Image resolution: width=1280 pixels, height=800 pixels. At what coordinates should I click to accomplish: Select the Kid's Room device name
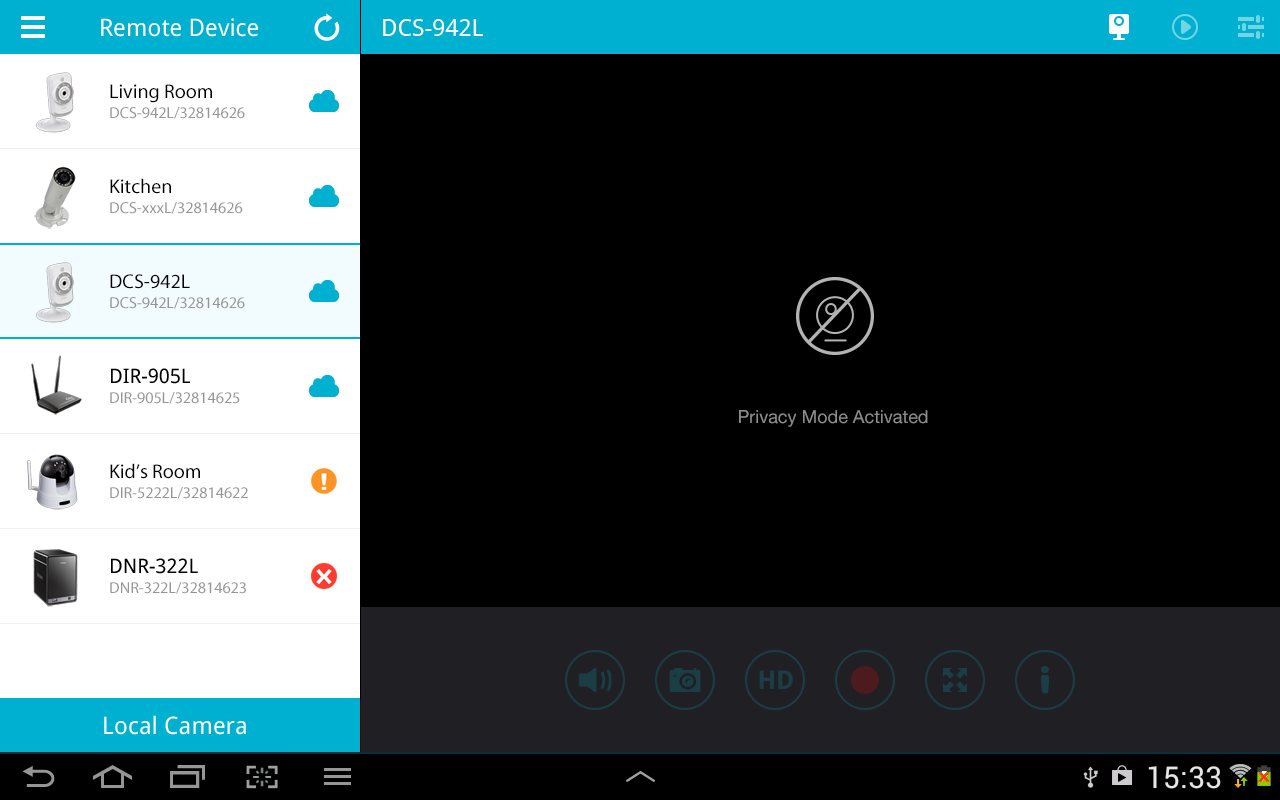click(x=155, y=471)
